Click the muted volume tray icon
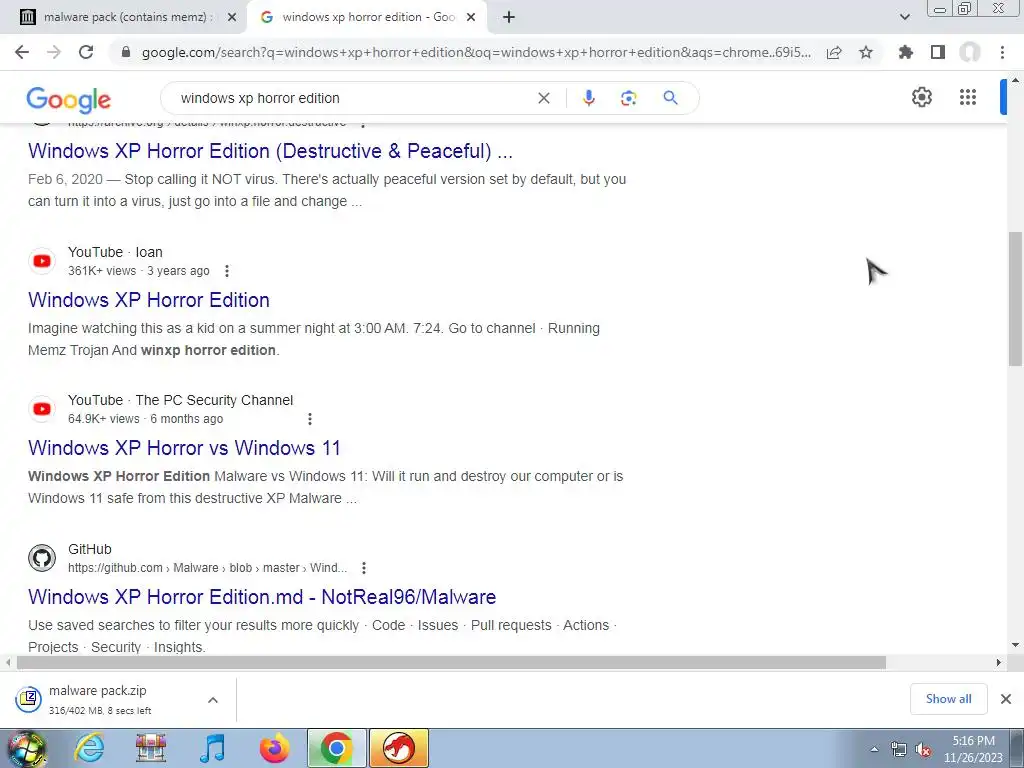The width and height of the screenshot is (1024, 768). [x=923, y=750]
